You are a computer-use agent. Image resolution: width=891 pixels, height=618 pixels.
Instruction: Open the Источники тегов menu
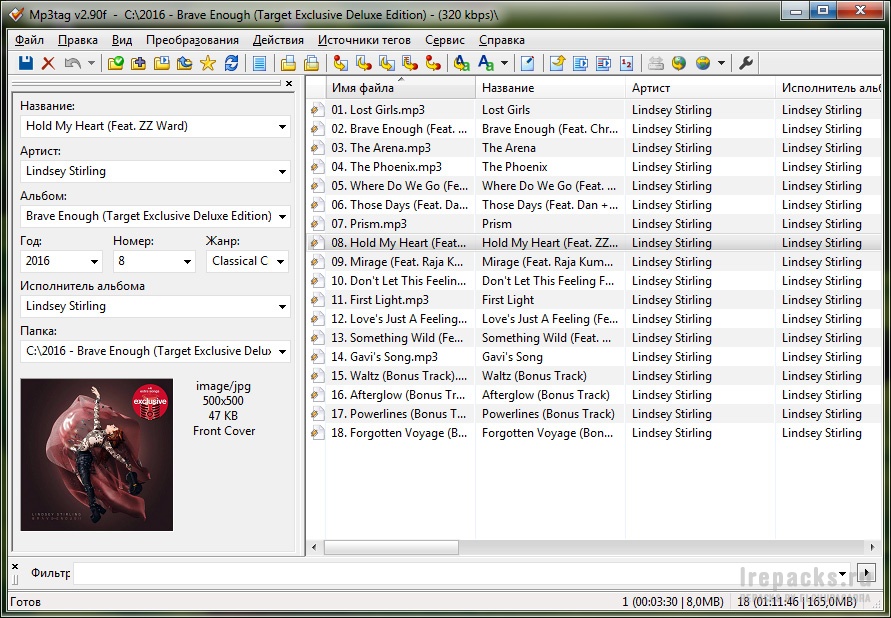point(364,40)
